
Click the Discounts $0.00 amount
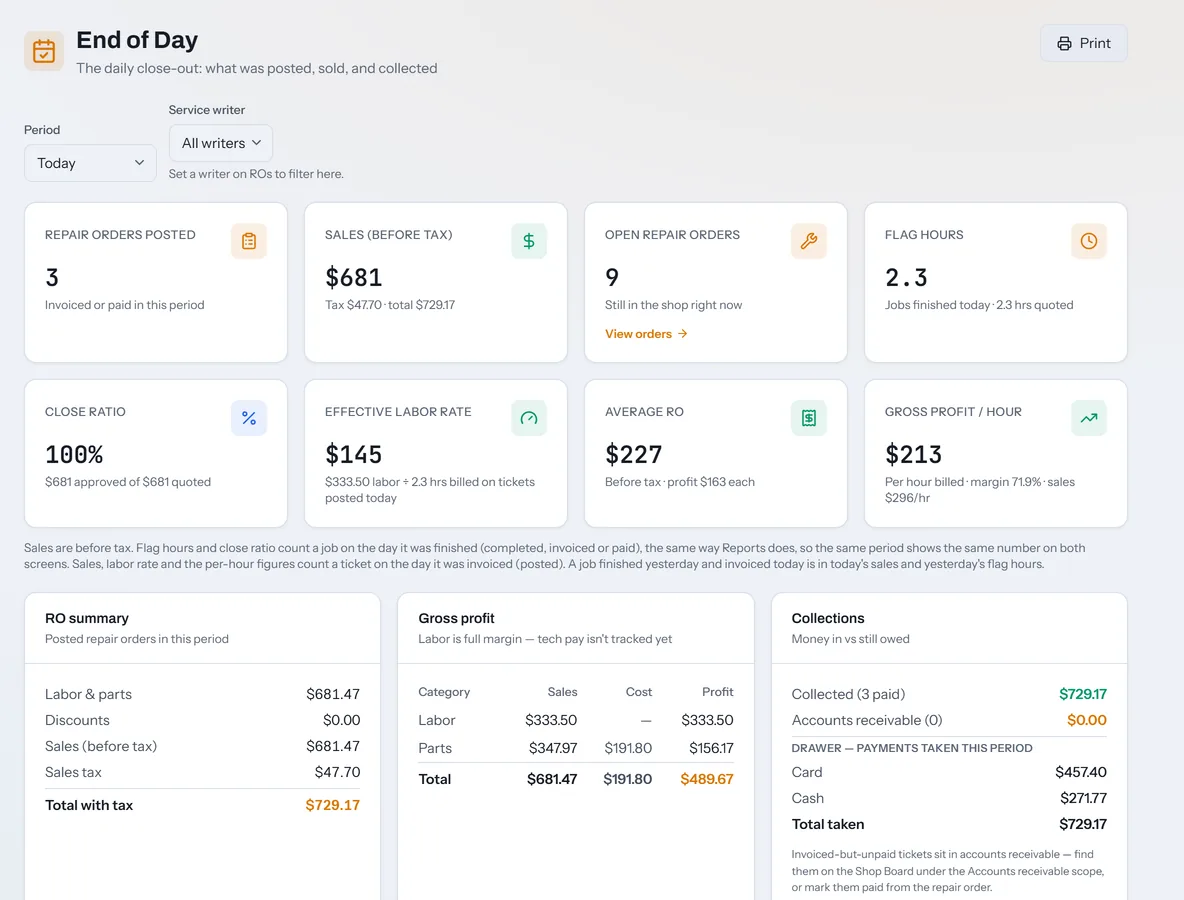coord(341,720)
